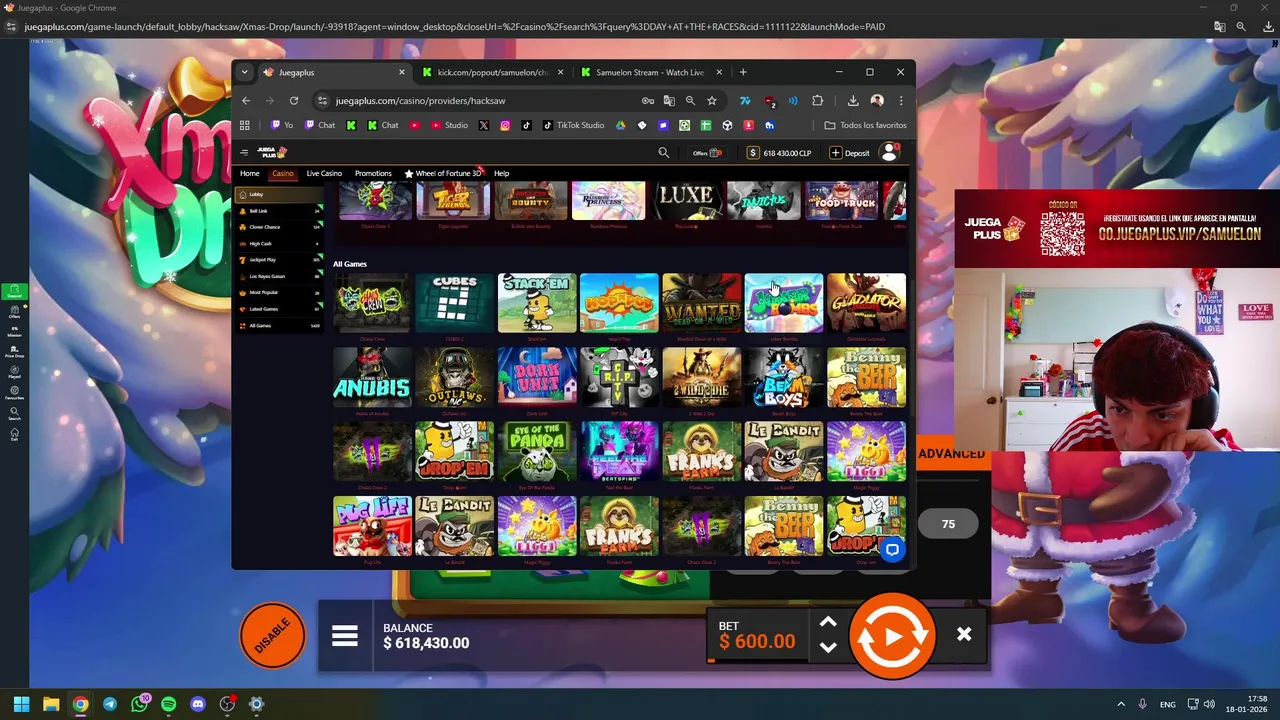
Task: Open Wheel of Fortune 3D menu item
Action: pos(443,173)
